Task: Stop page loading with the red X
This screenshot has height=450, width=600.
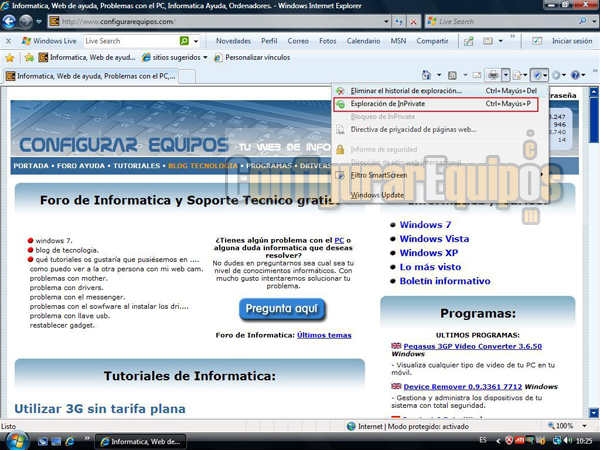Action: (x=414, y=22)
